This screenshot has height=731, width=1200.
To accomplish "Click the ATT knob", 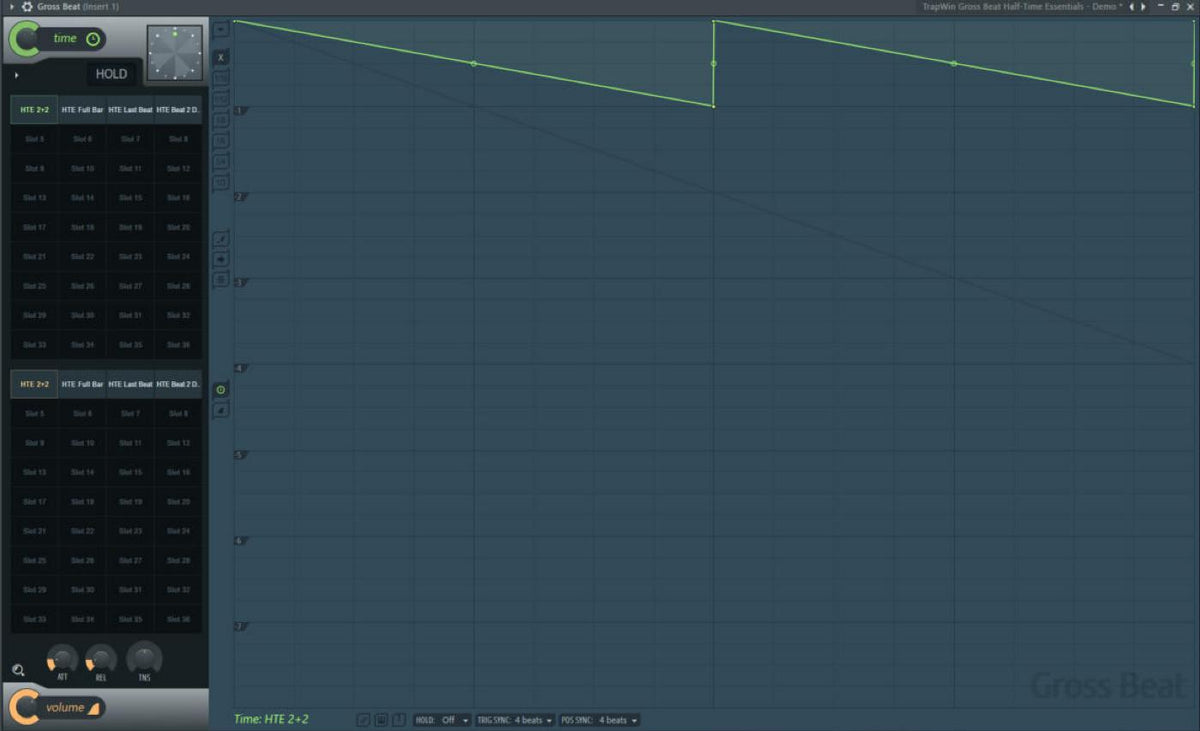I will pos(62,658).
